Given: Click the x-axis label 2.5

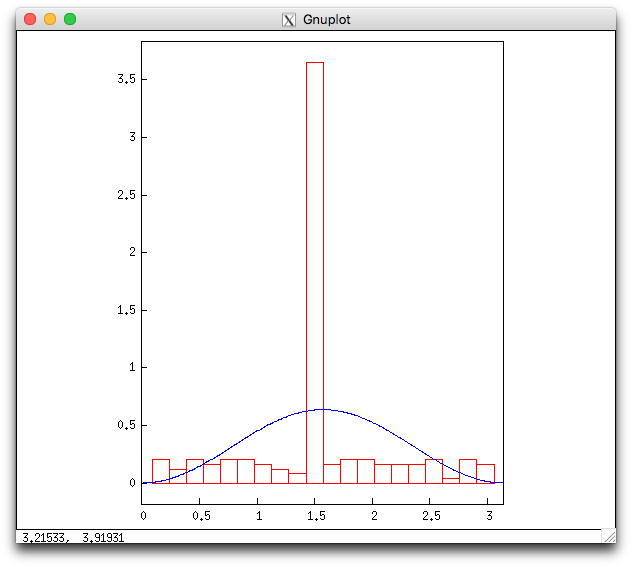Looking at the screenshot, I should (431, 516).
